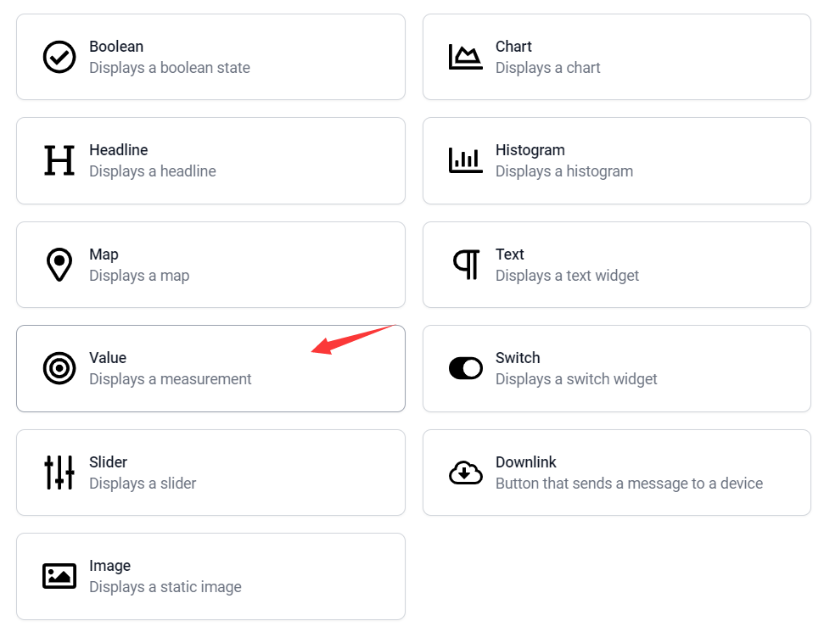Choose the Chart widget title
This screenshot has width=824, height=632.
tap(513, 46)
